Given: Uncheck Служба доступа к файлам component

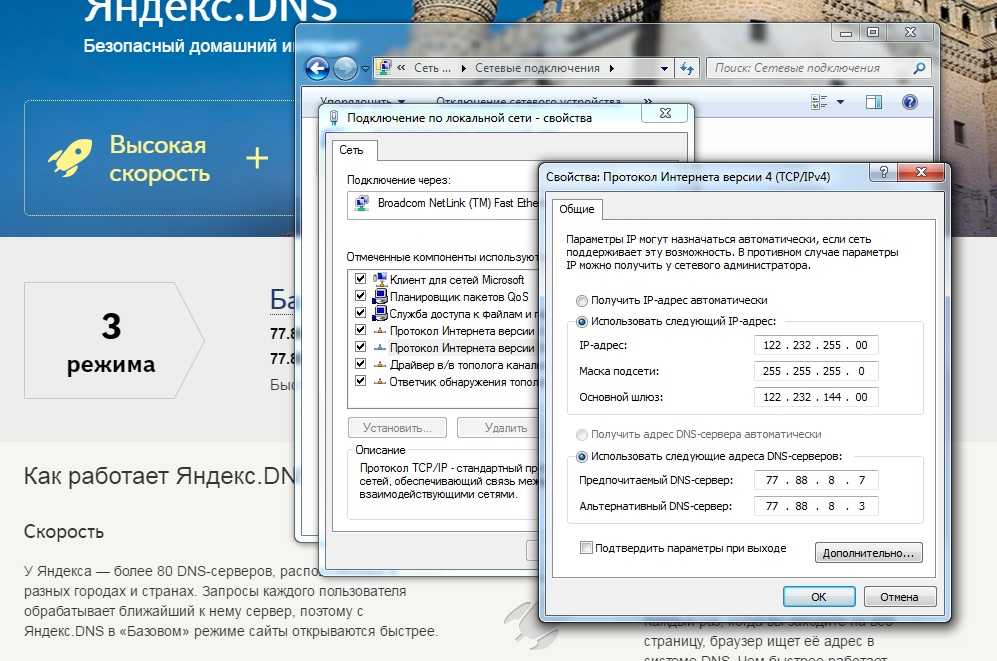Looking at the screenshot, I should (x=361, y=313).
